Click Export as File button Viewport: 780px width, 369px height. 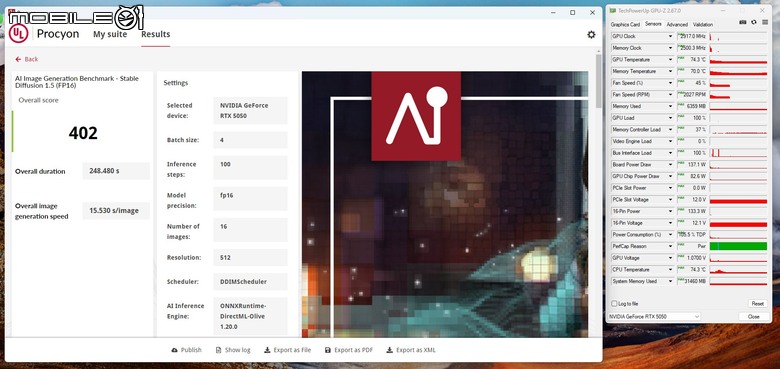pos(288,350)
